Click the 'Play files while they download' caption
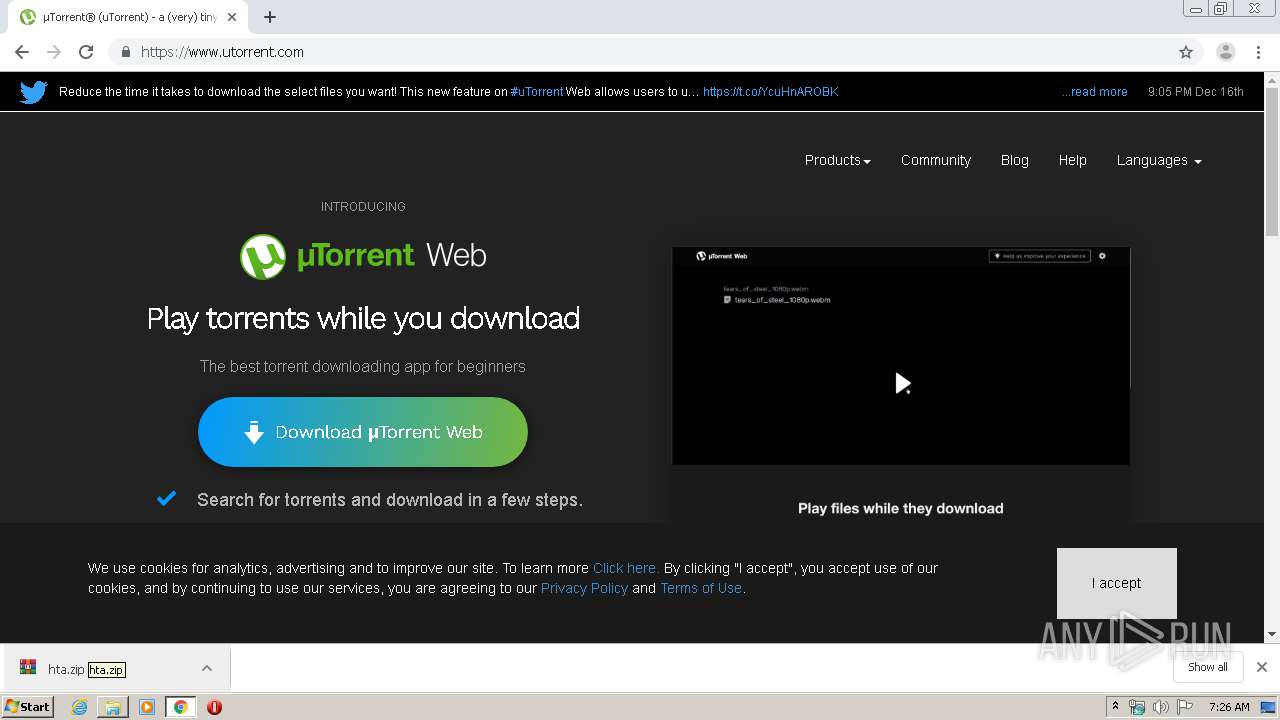Viewport: 1280px width, 720px height. pyautogui.click(x=900, y=508)
